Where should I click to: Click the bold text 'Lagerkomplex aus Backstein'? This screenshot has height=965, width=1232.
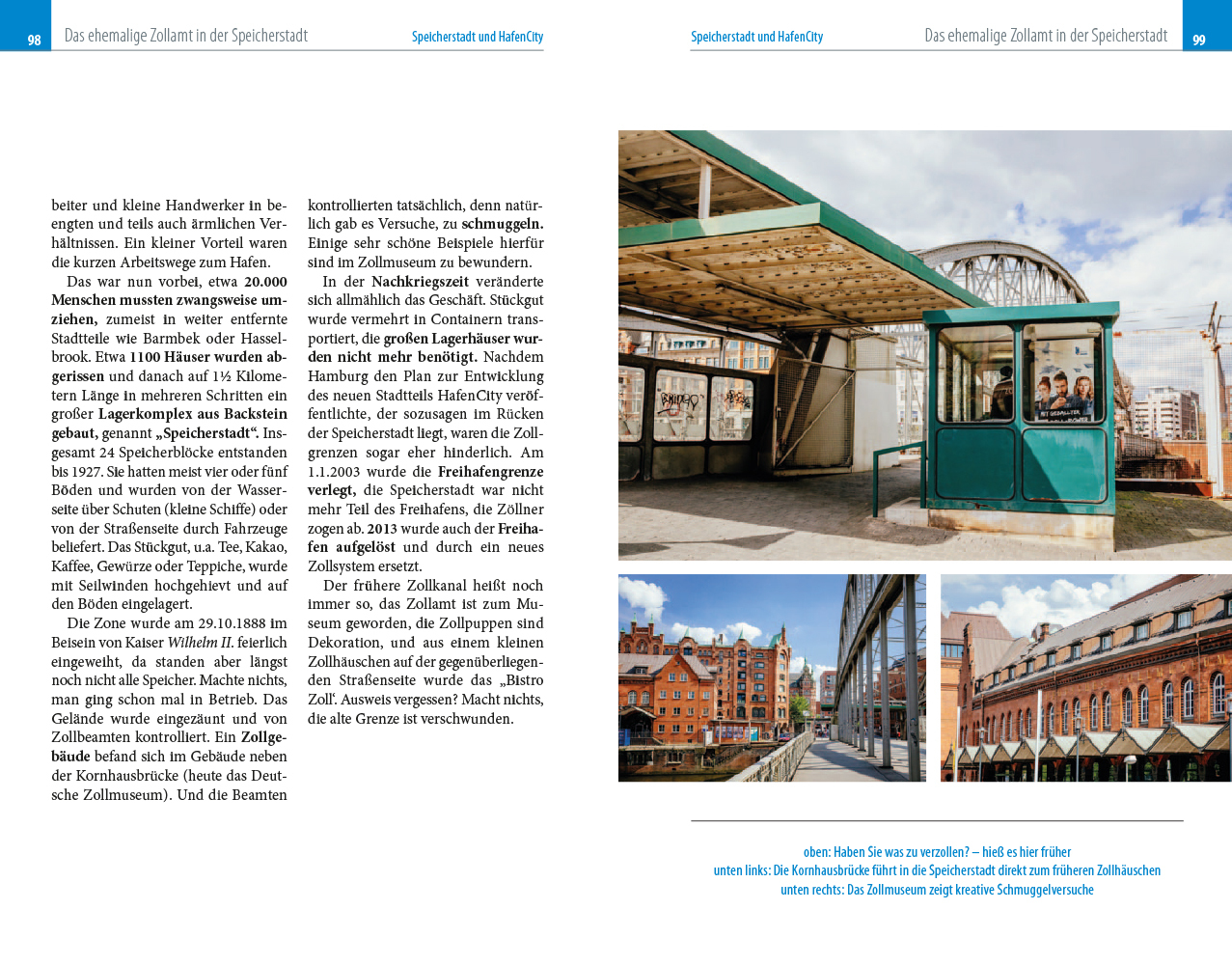point(193,414)
